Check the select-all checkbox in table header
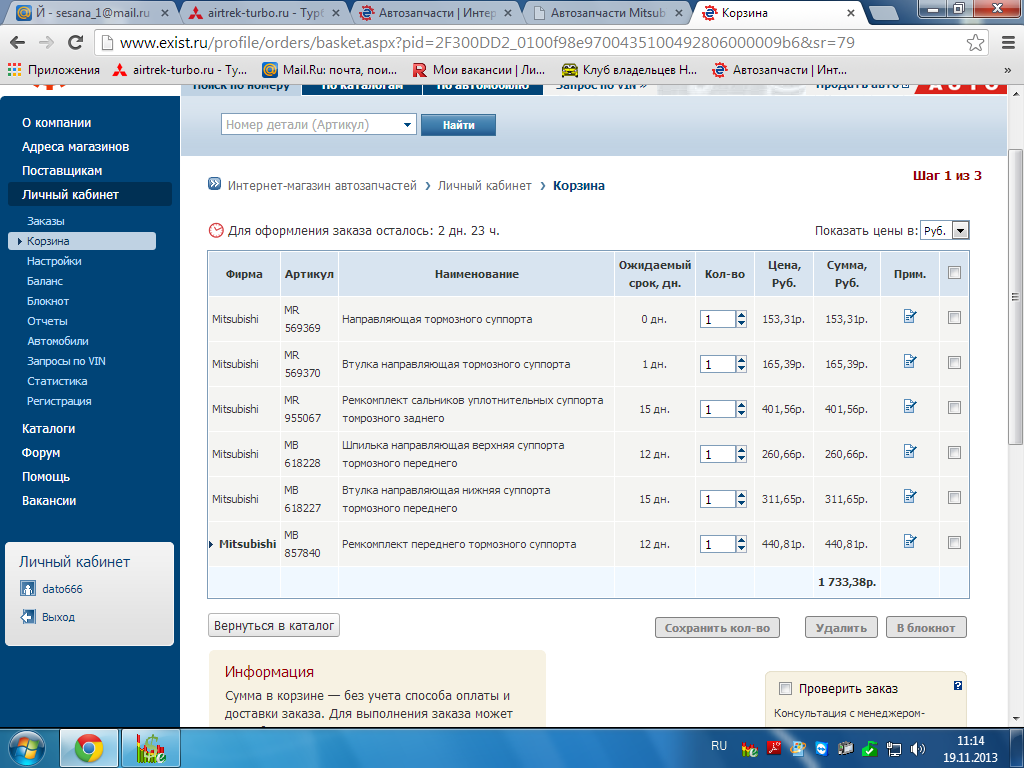This screenshot has height=768, width=1024. click(x=954, y=273)
